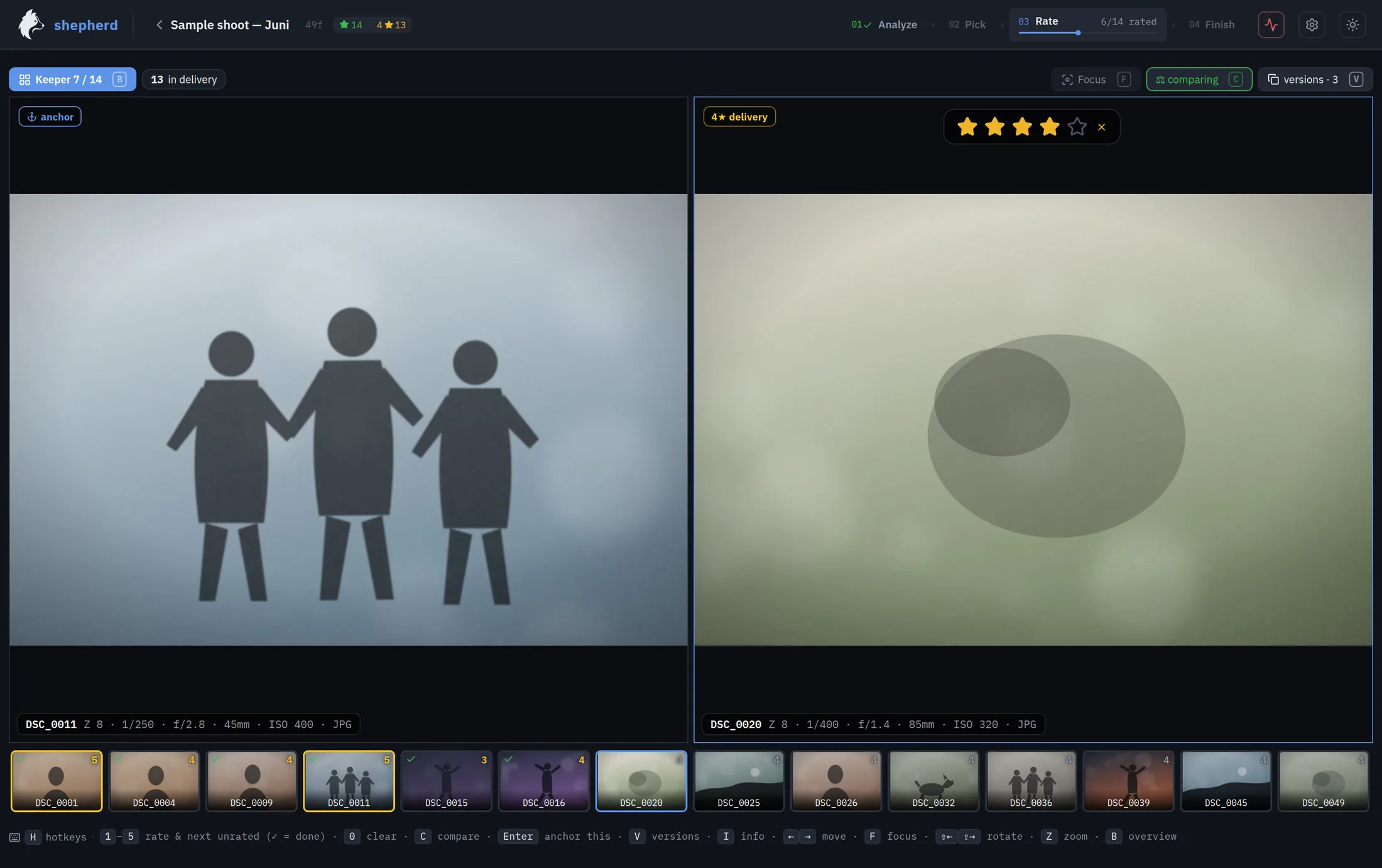Select the DSC_0032 thumbnail
The width and height of the screenshot is (1382, 868).
click(x=933, y=781)
